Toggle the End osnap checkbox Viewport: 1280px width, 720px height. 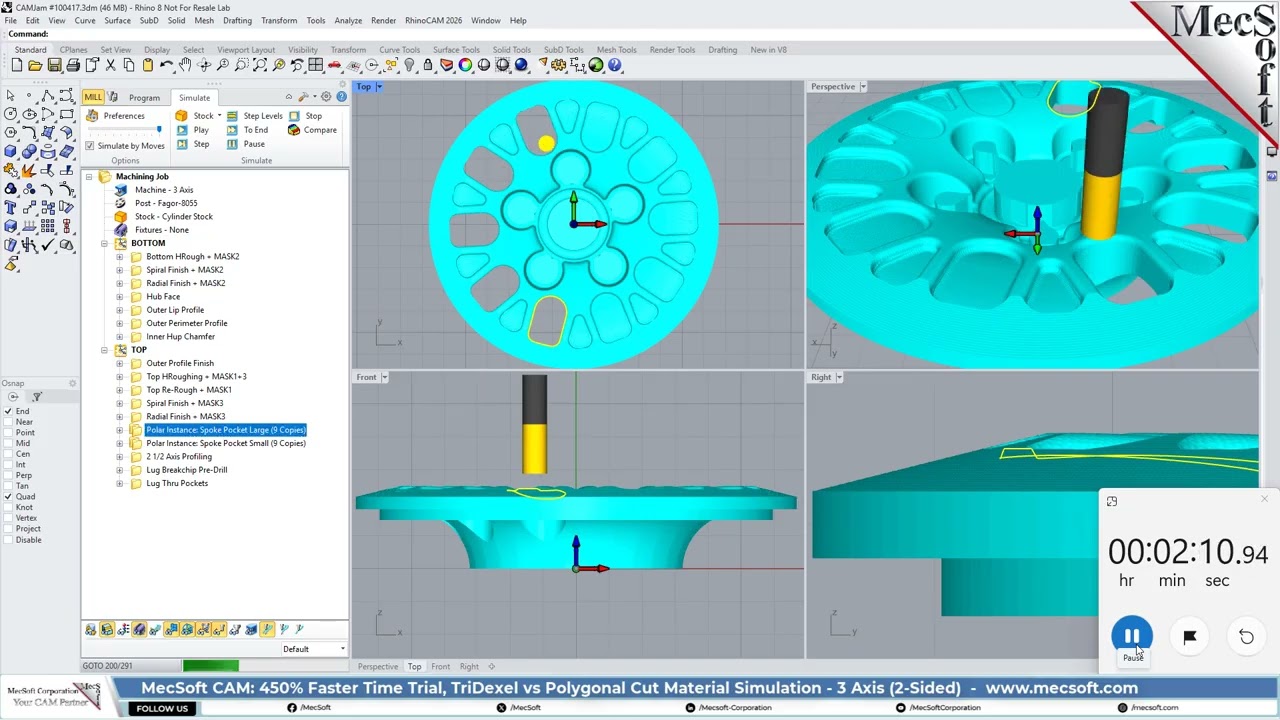point(8,411)
